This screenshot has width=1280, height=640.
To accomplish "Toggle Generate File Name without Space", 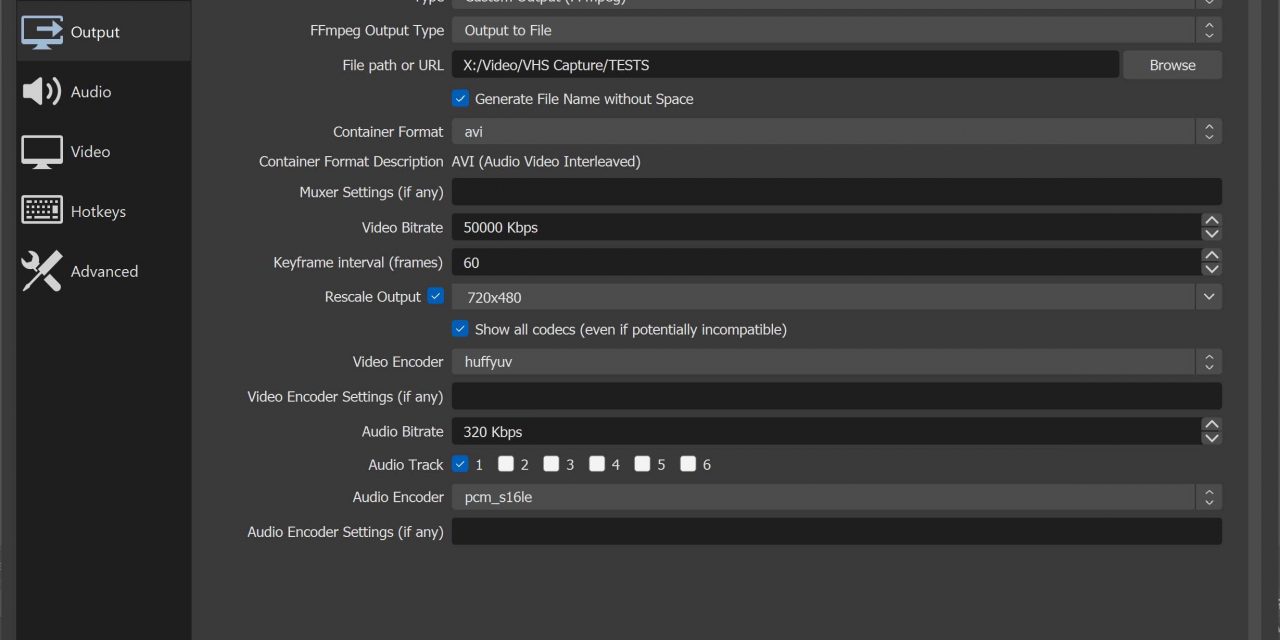I will click(x=460, y=99).
